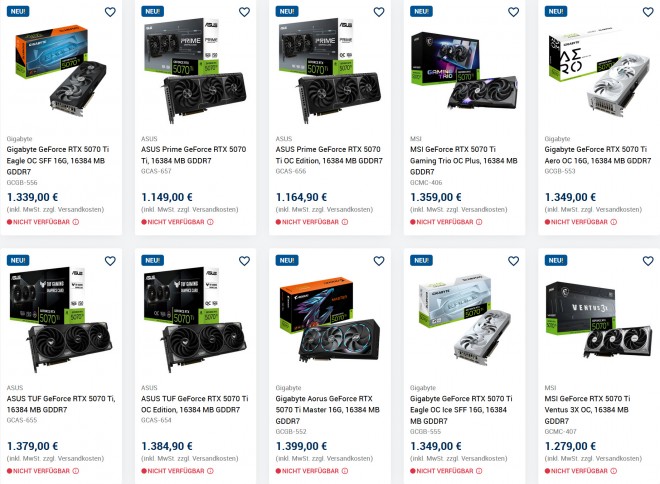This screenshot has width=660, height=484.
Task: Click ASUS TUF OC Edition product image
Action: point(195,320)
